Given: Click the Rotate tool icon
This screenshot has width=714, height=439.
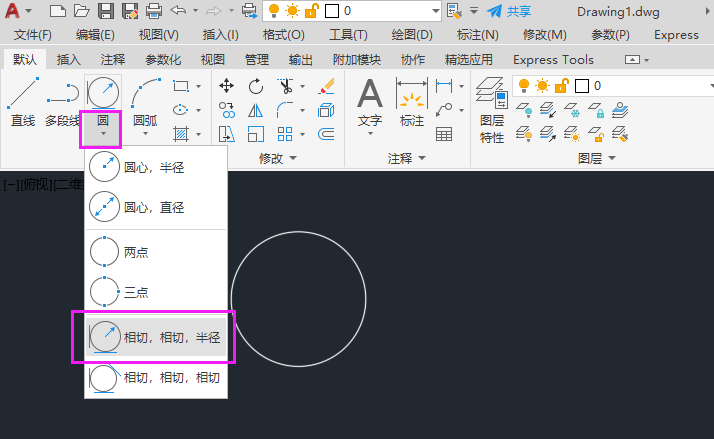Looking at the screenshot, I should (256, 86).
